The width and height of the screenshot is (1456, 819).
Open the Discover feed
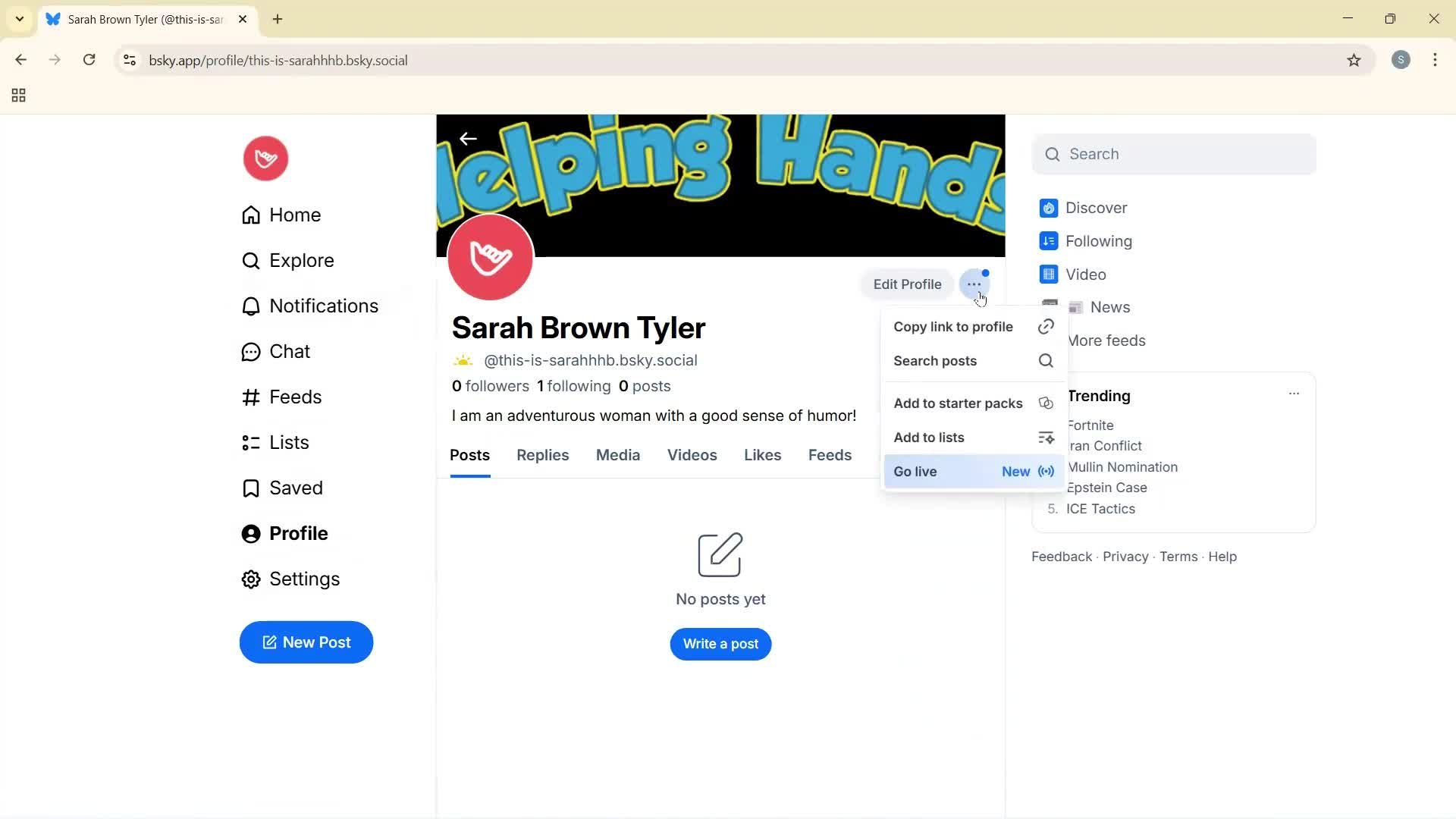(x=1097, y=207)
